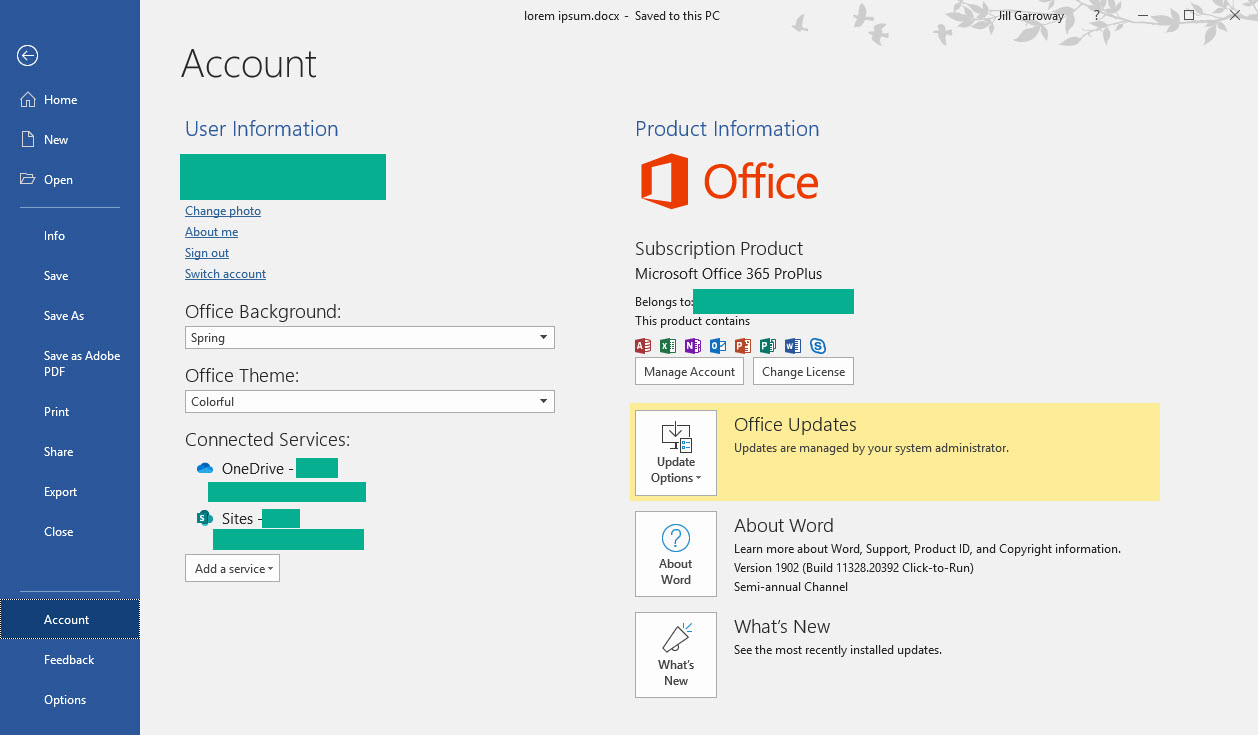1258x735 pixels.
Task: Select the Account tab in sidebar
Action: (70, 620)
